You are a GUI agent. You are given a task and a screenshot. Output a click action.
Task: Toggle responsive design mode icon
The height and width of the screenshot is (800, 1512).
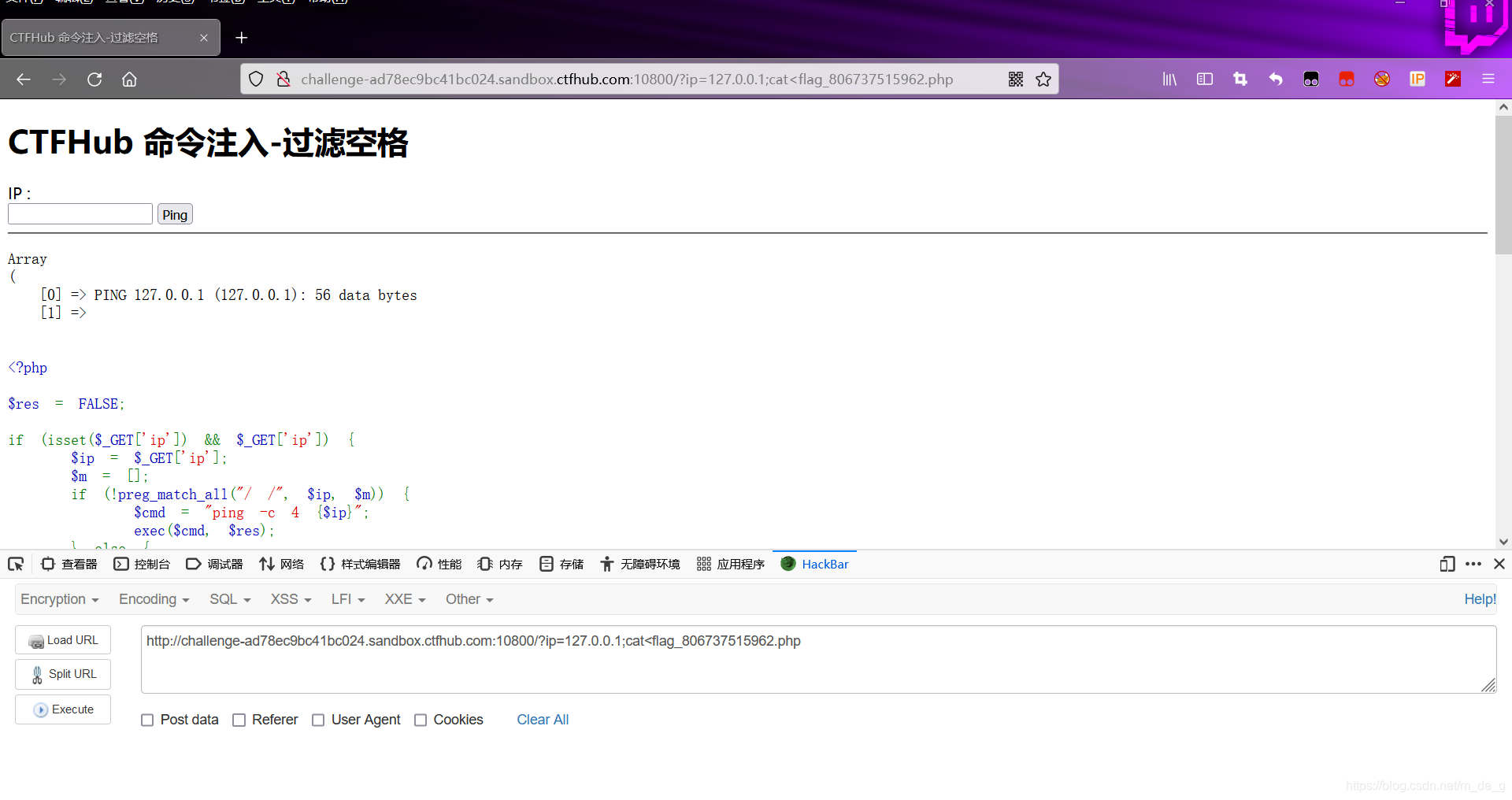(1447, 565)
